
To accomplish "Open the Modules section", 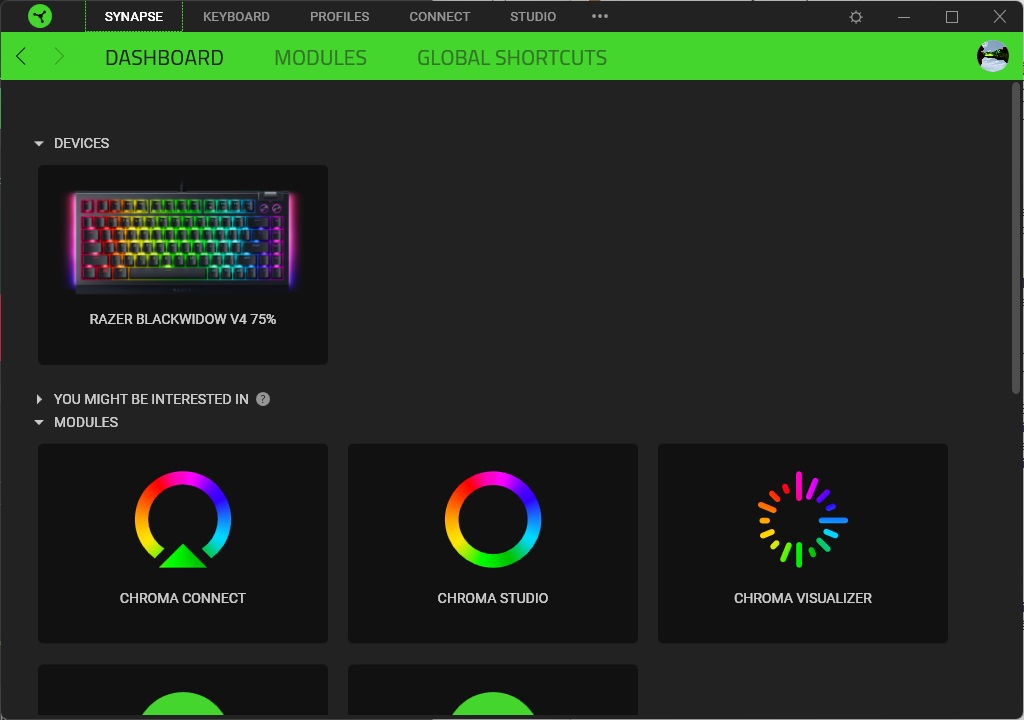I will 321,57.
